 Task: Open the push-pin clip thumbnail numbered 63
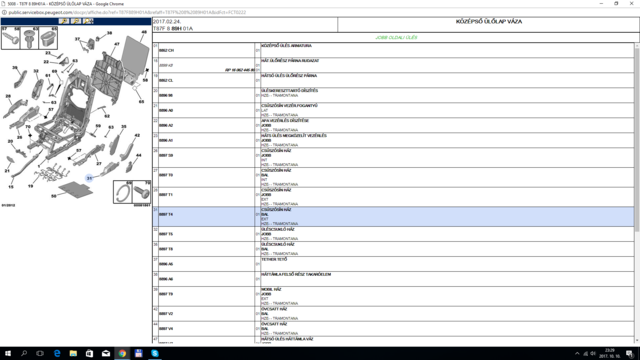coord(29,38)
